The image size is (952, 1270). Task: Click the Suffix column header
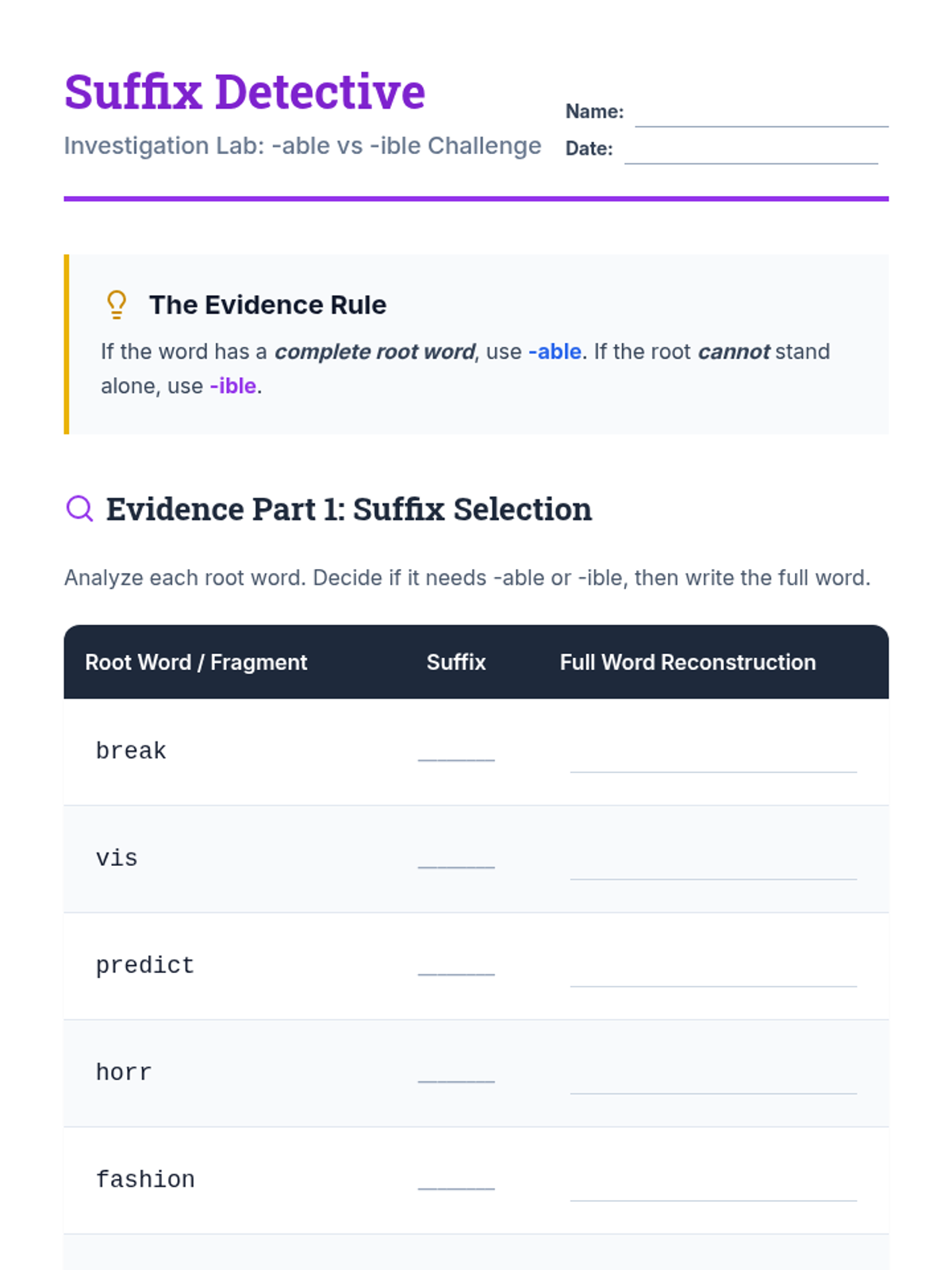456,662
